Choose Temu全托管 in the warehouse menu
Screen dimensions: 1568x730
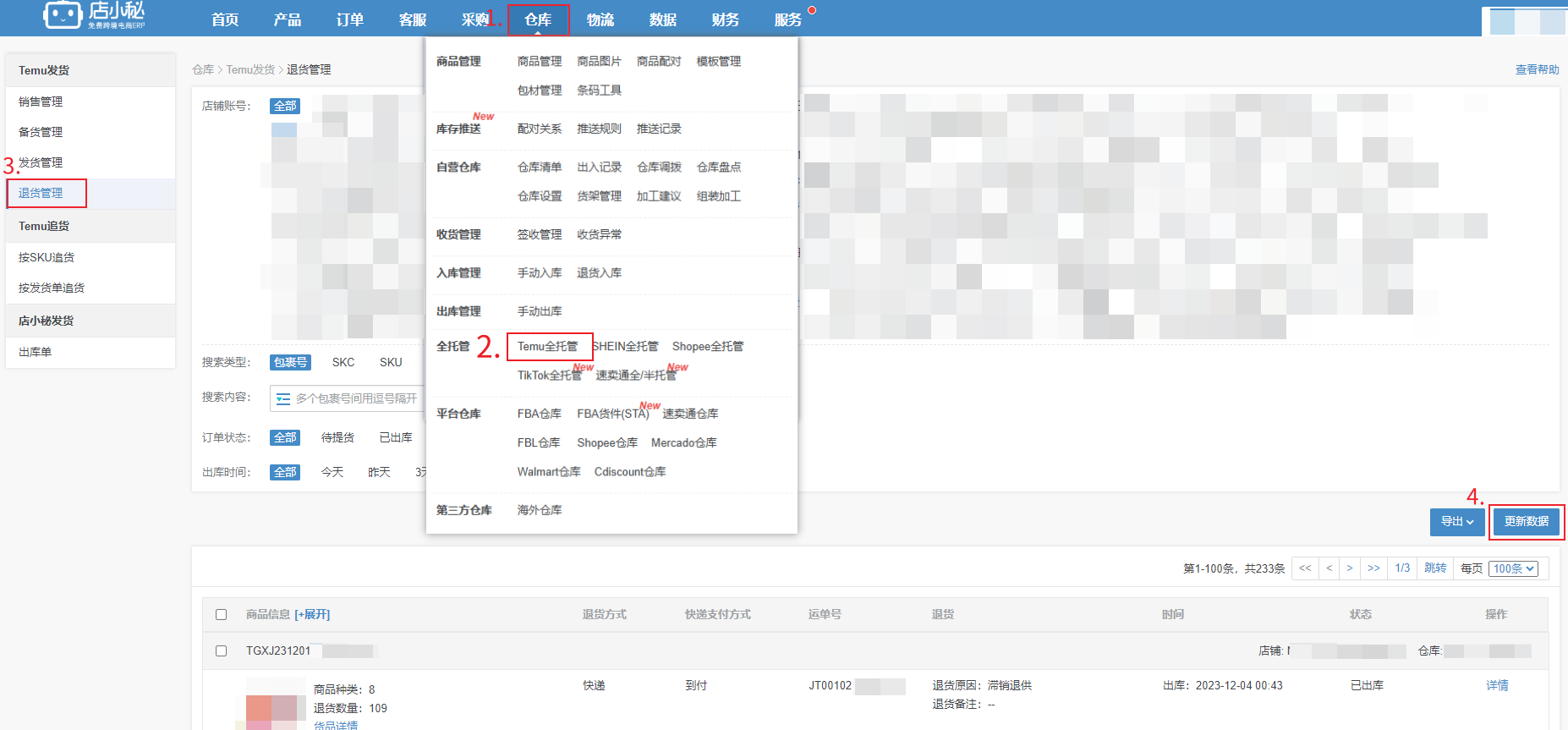pyautogui.click(x=548, y=347)
